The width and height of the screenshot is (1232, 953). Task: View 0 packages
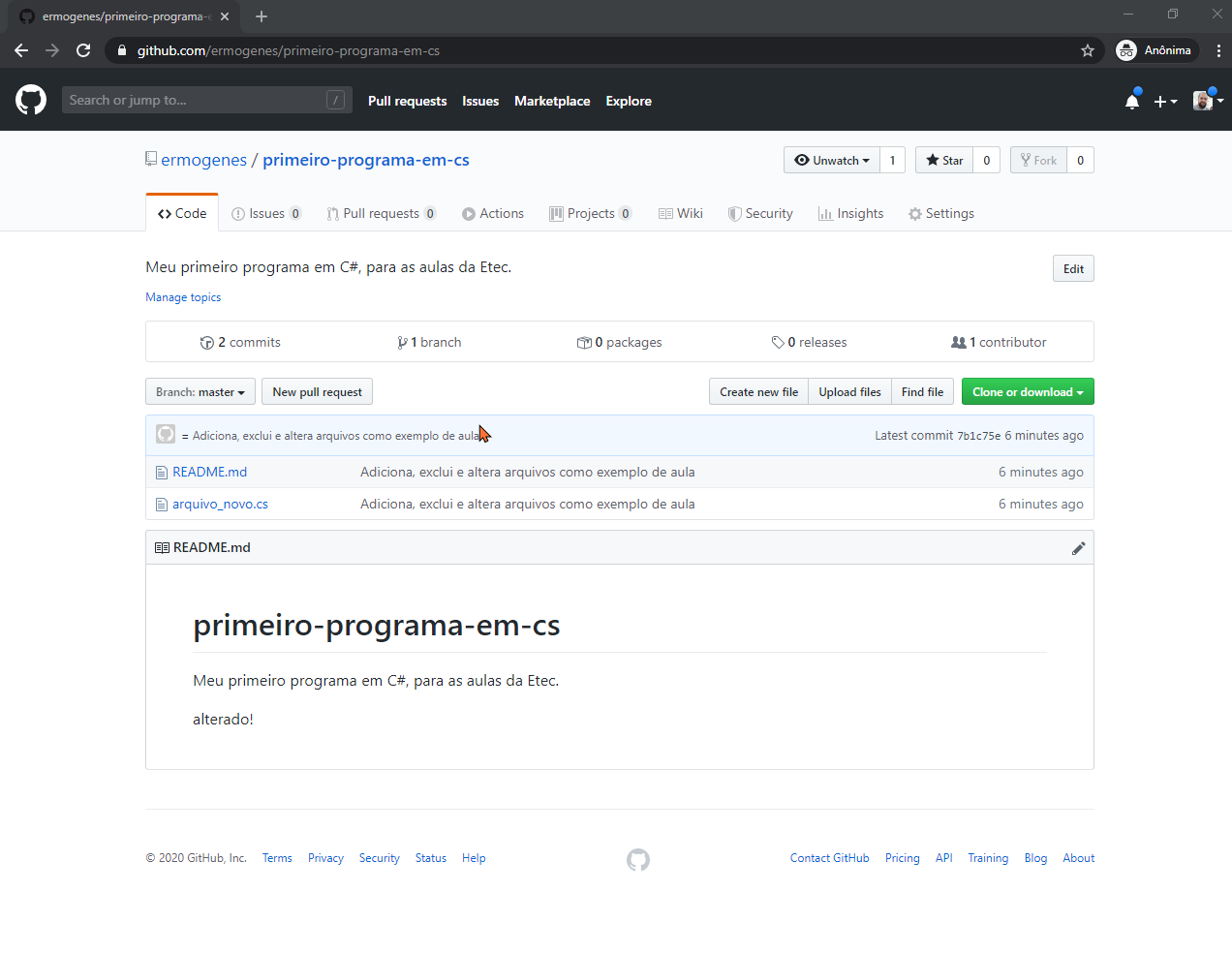620,342
